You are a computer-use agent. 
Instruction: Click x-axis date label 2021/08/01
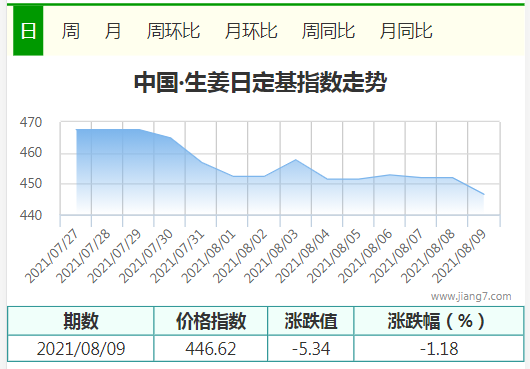pos(208,256)
